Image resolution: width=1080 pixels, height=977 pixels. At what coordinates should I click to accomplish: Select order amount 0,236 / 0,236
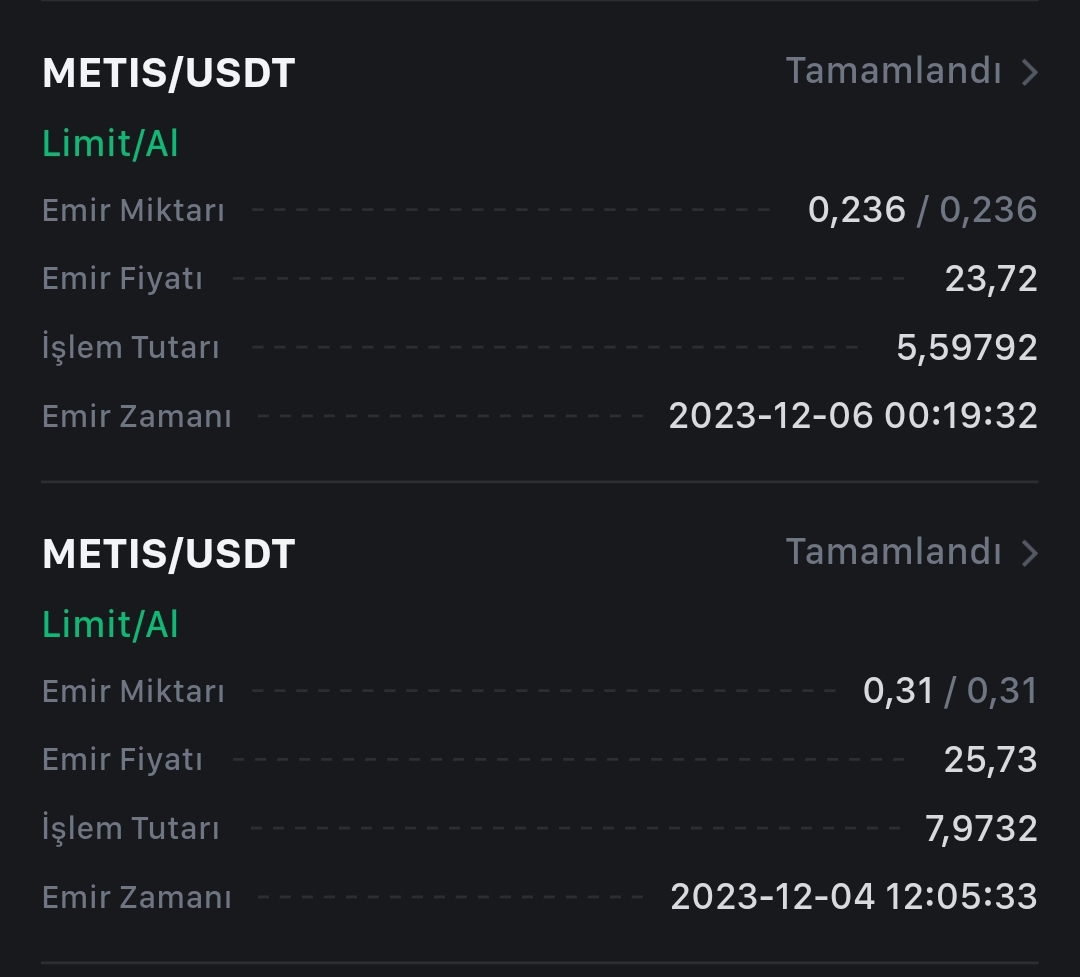tap(922, 209)
